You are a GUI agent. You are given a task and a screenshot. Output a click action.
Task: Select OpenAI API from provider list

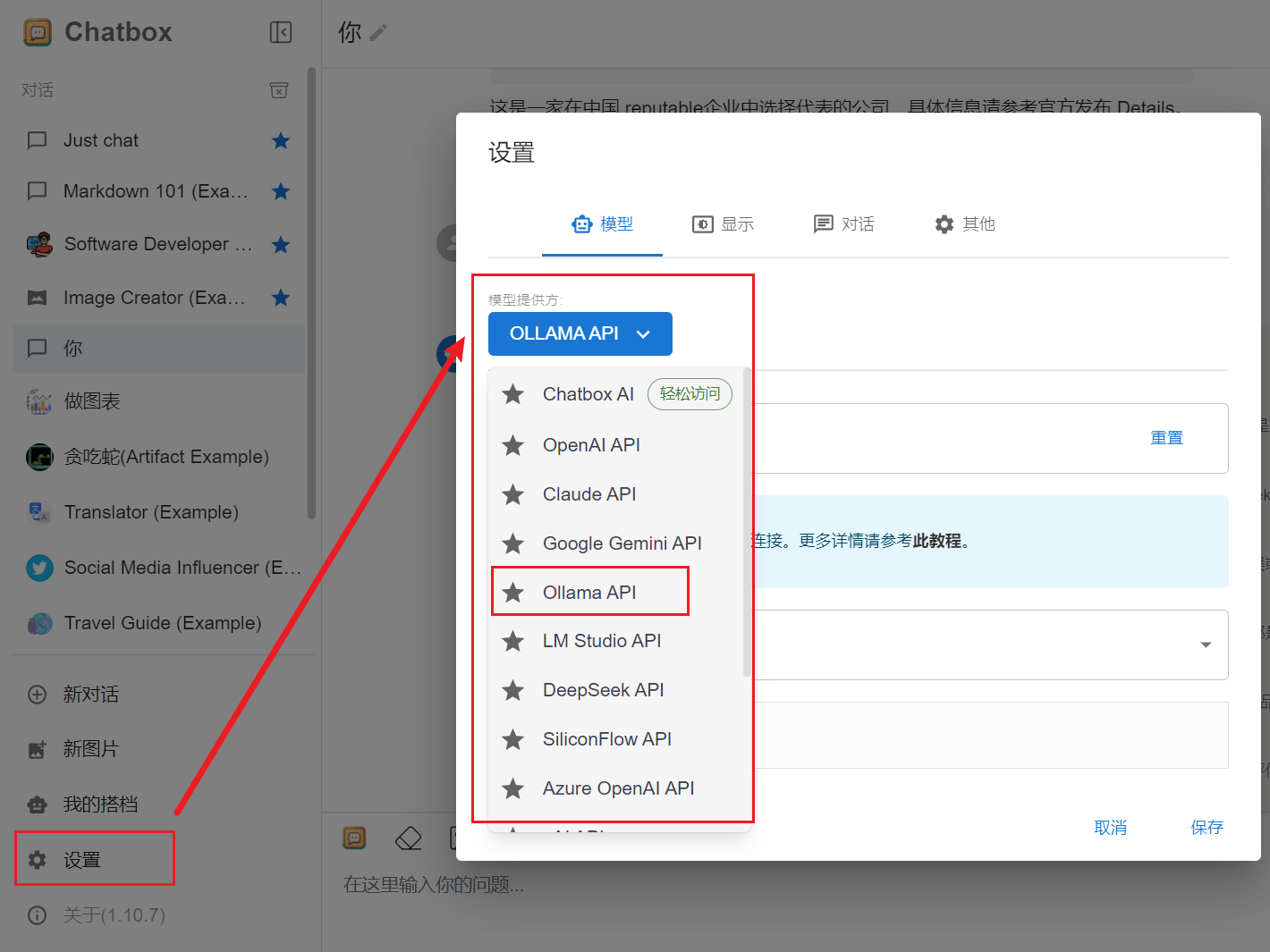tap(616, 445)
